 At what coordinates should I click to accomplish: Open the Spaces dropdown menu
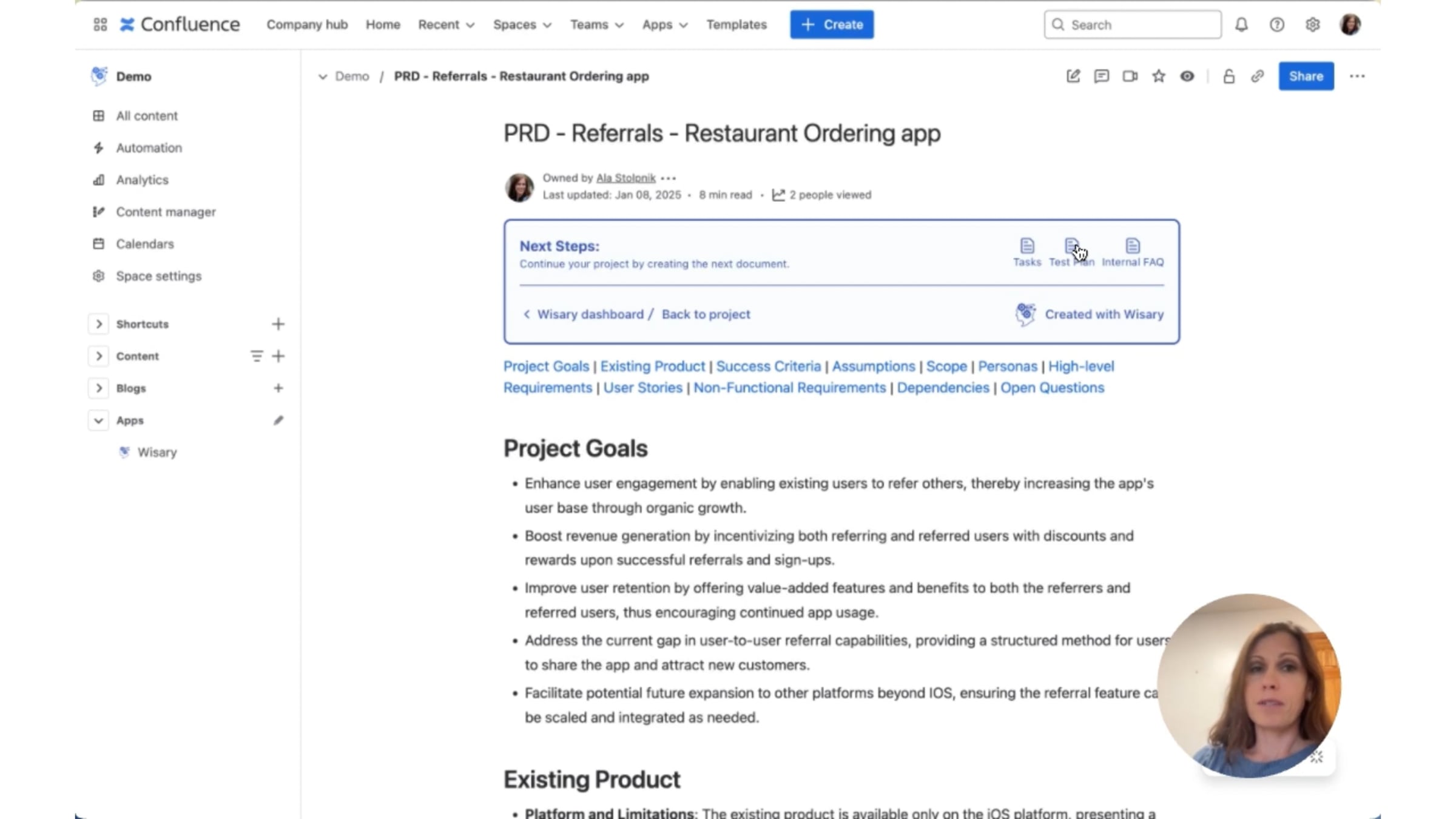(522, 25)
